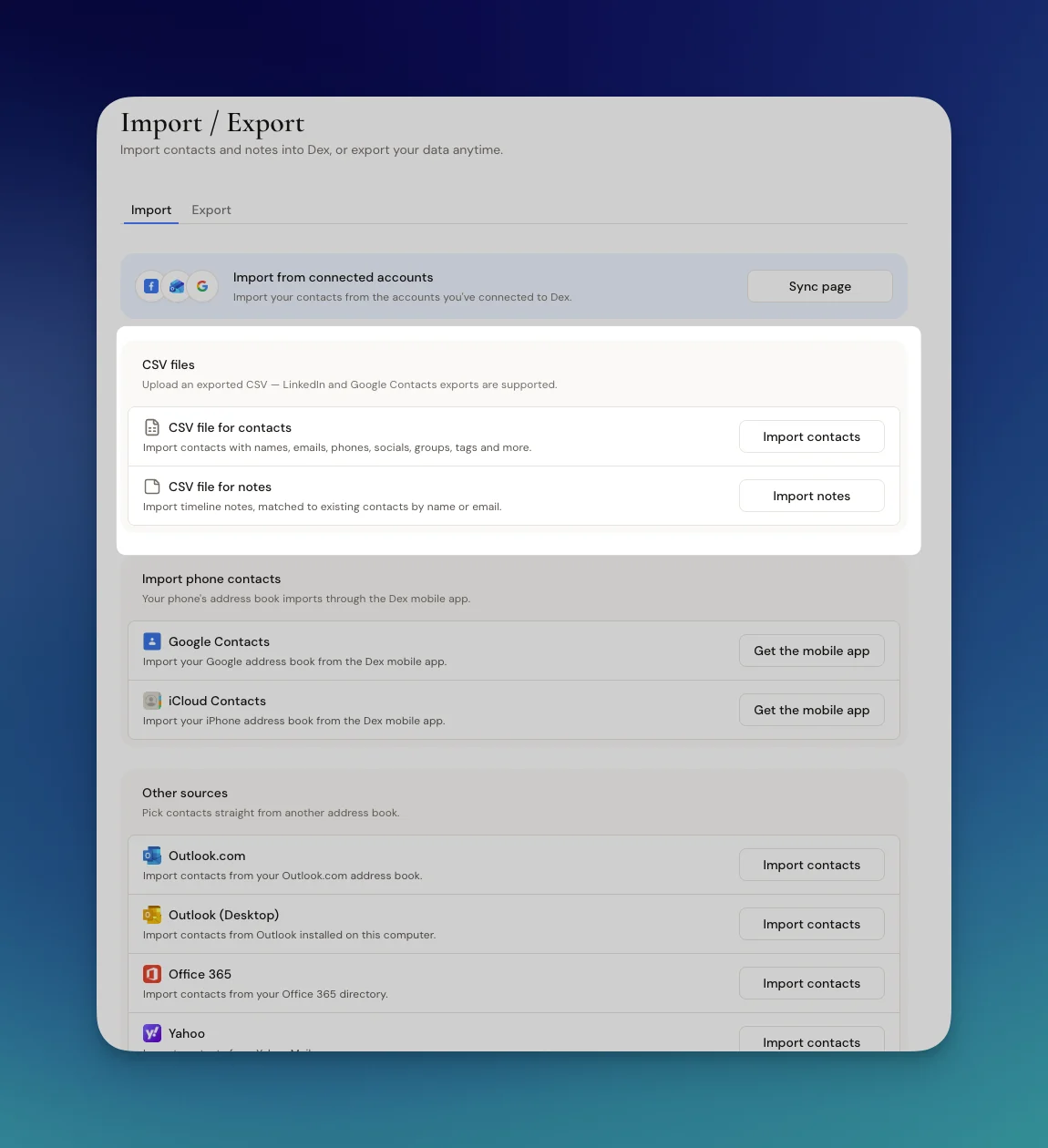Import contacts from Office 365
The width and height of the screenshot is (1048, 1148).
pos(812,983)
